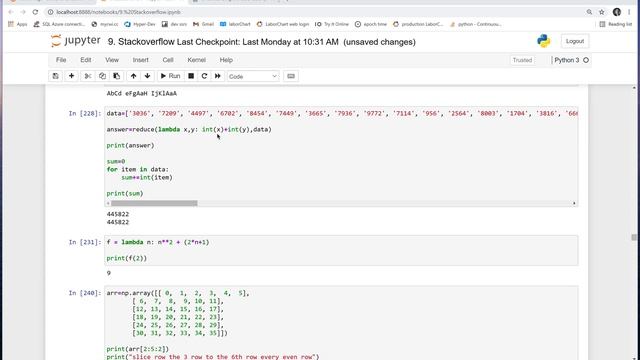Open the Apps bookmark shortcut
The width and height of the screenshot is (640, 360).
pos(18,24)
